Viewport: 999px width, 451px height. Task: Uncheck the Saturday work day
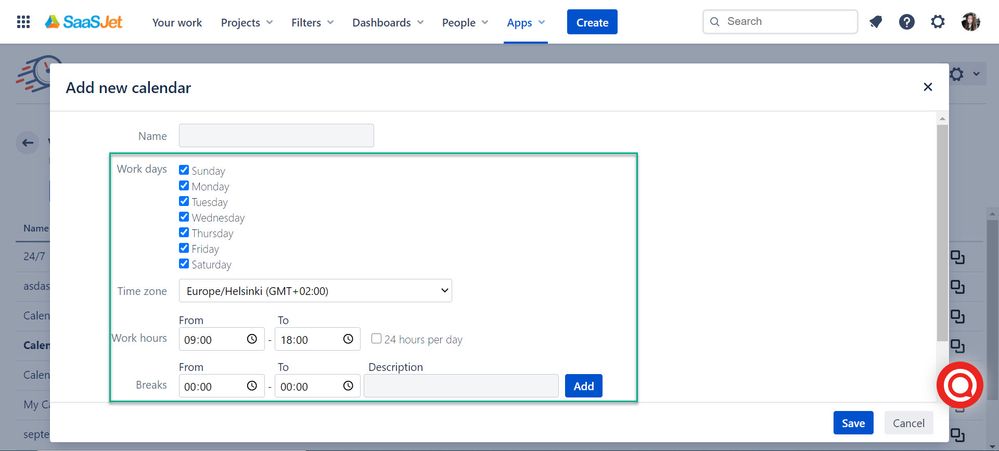[x=184, y=264]
